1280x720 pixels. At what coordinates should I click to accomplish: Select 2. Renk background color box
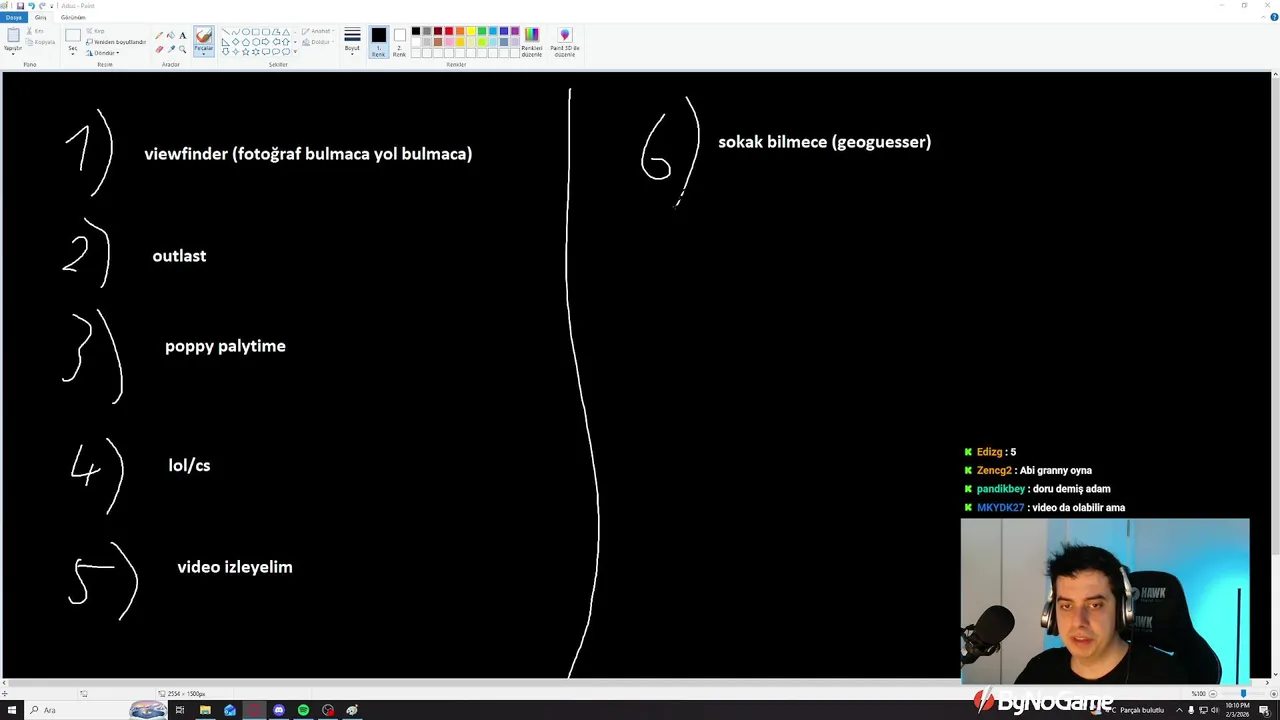399,40
